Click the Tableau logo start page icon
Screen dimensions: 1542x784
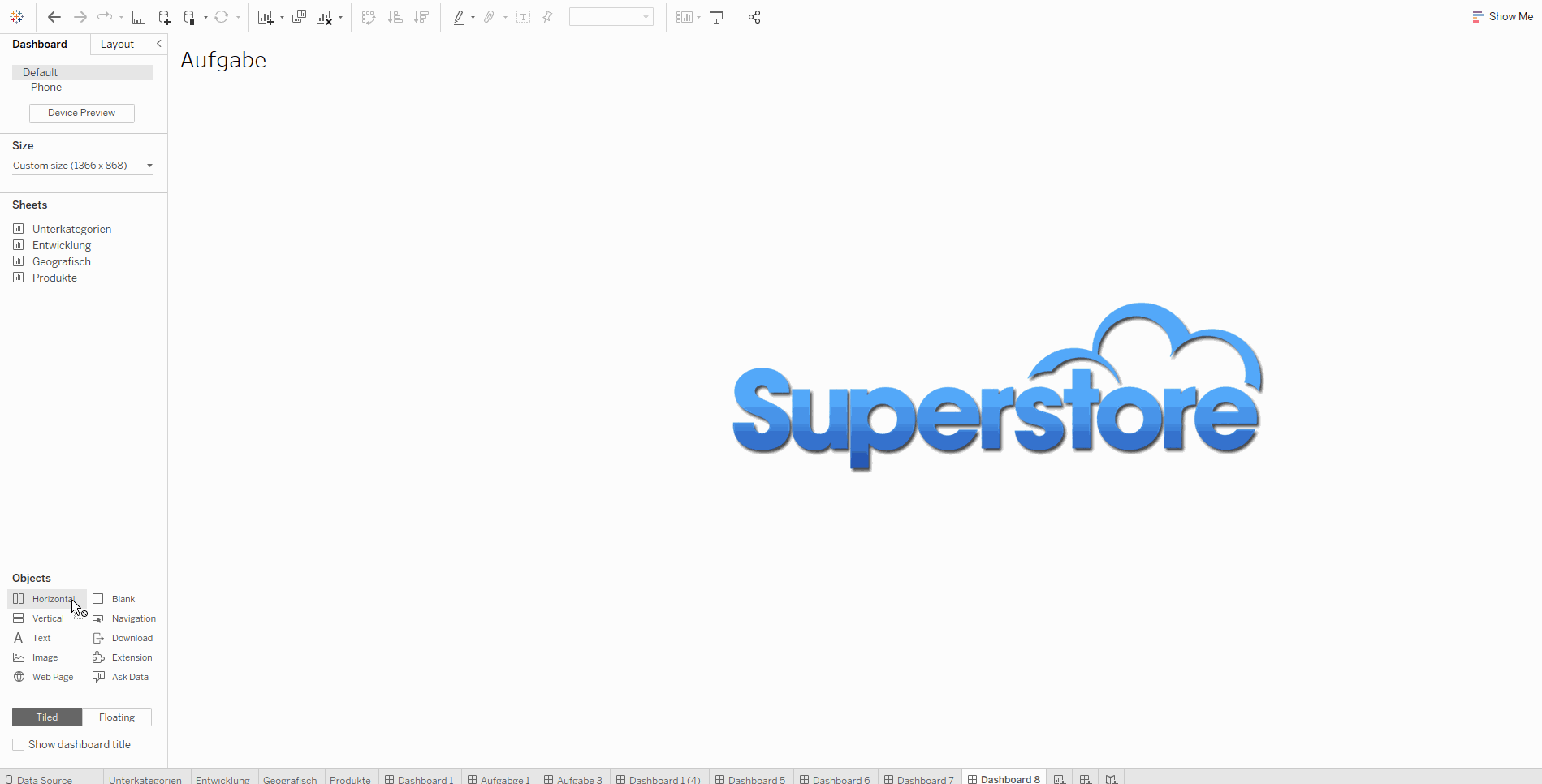pos(16,17)
